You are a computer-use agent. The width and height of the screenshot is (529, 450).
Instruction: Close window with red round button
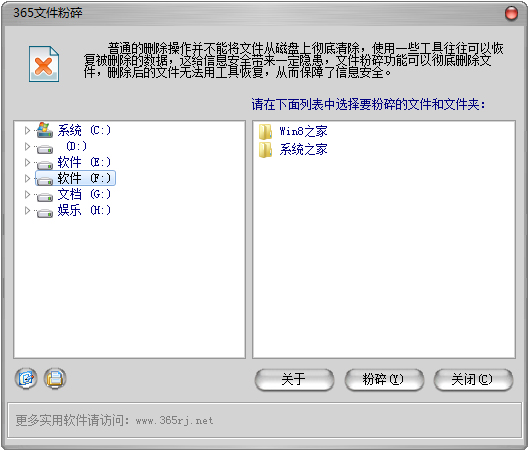[511, 13]
